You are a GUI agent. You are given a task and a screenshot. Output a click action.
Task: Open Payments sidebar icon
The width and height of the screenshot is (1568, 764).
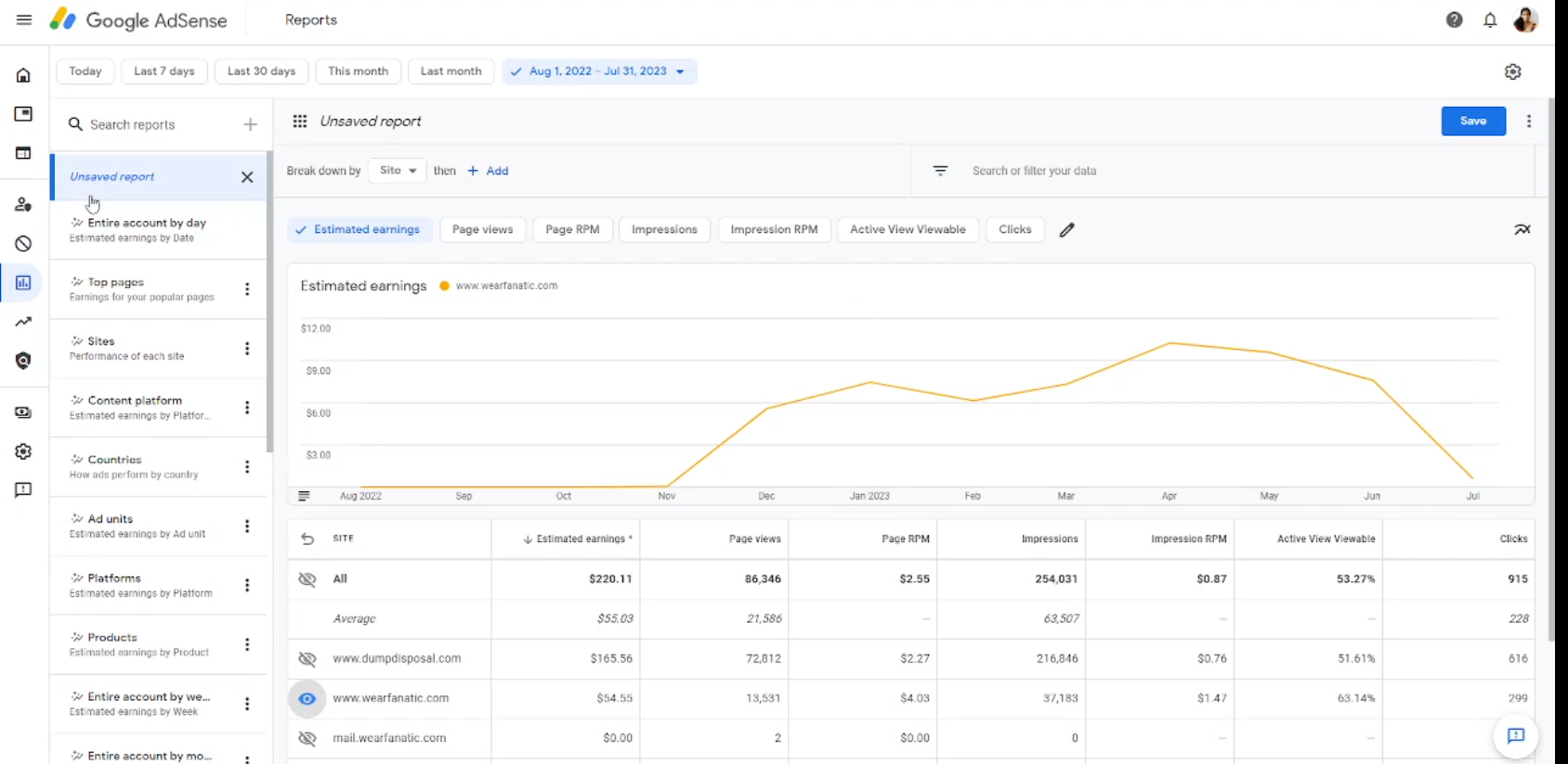(23, 412)
